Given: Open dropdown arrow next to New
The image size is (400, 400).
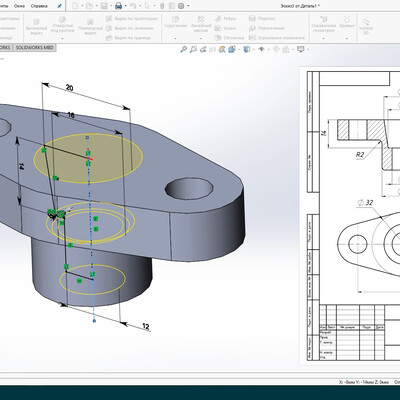Looking at the screenshot, I should tap(82, 6).
